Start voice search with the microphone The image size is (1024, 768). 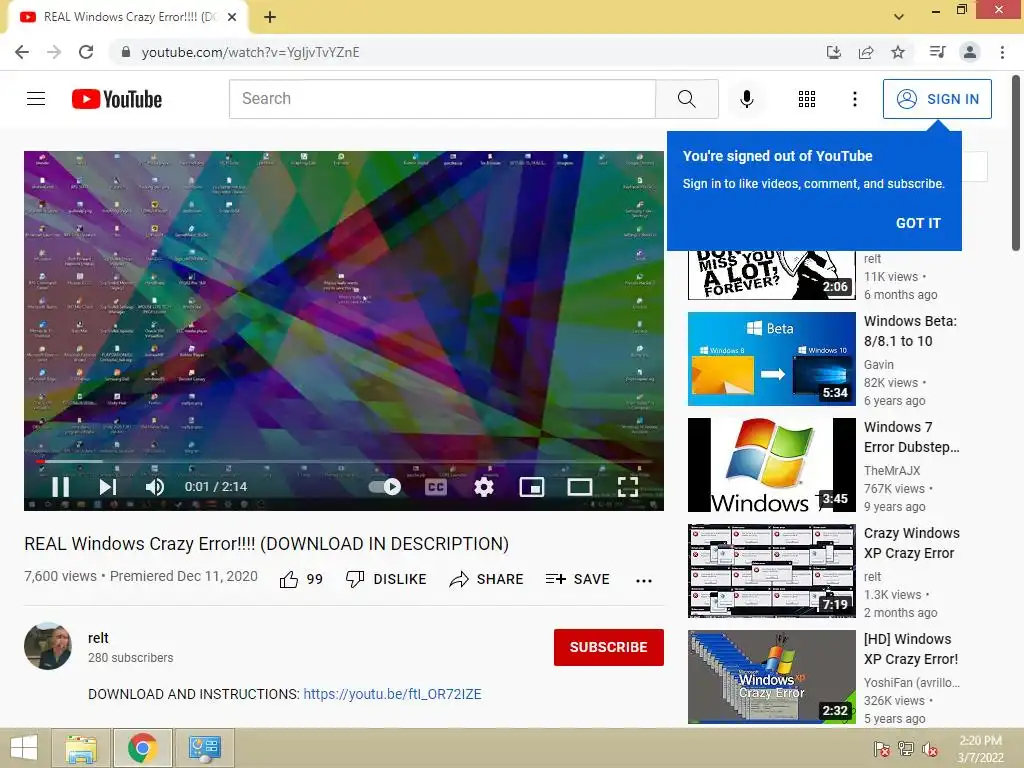(746, 99)
